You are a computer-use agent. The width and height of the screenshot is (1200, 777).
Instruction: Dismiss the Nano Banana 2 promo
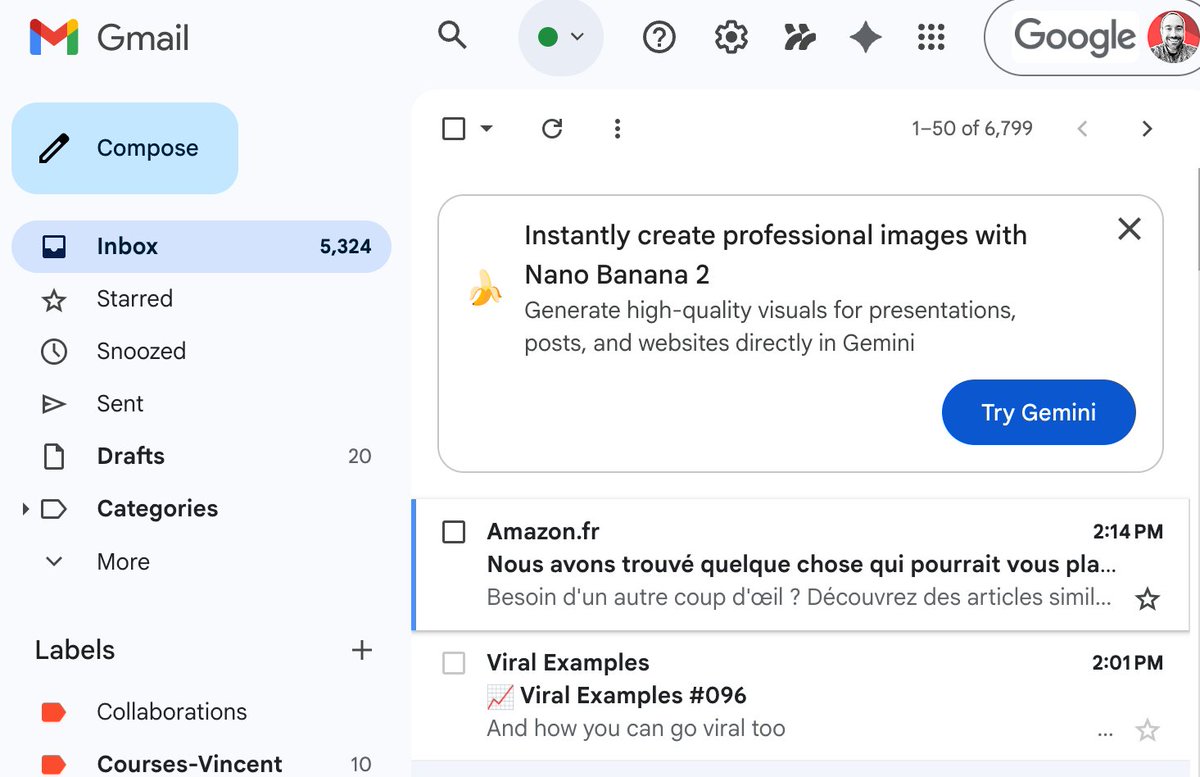pos(1129,229)
